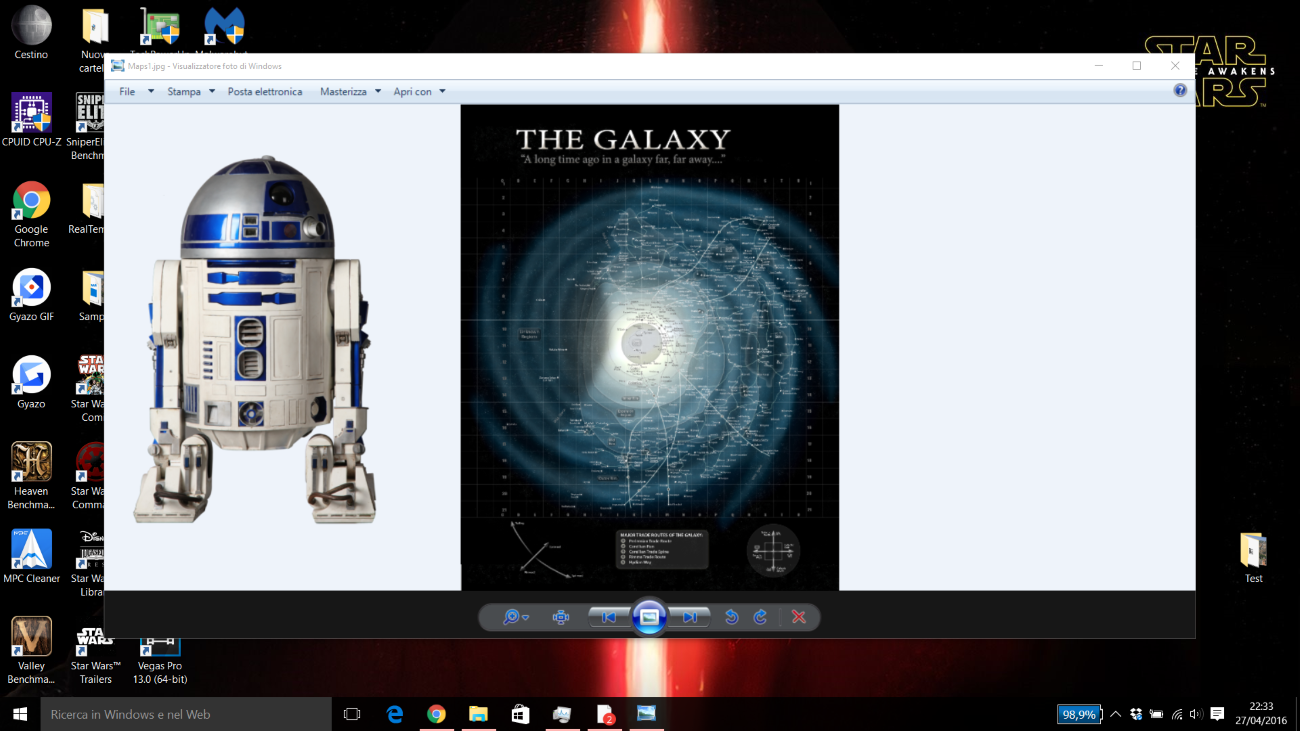1300x731 pixels.
Task: Open CPUID CPU-Z desktop shortcut
Action: [31, 120]
